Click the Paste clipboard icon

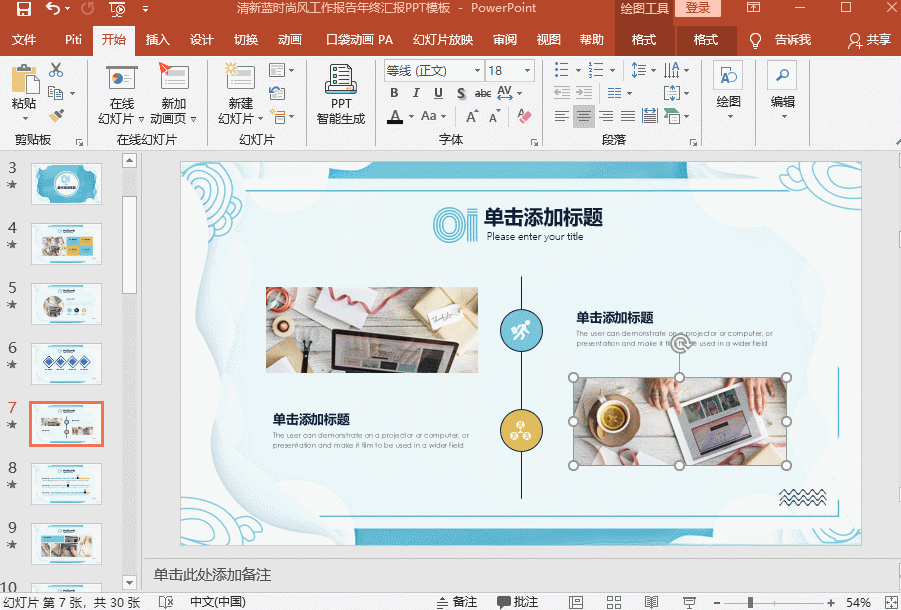pyautogui.click(x=25, y=79)
